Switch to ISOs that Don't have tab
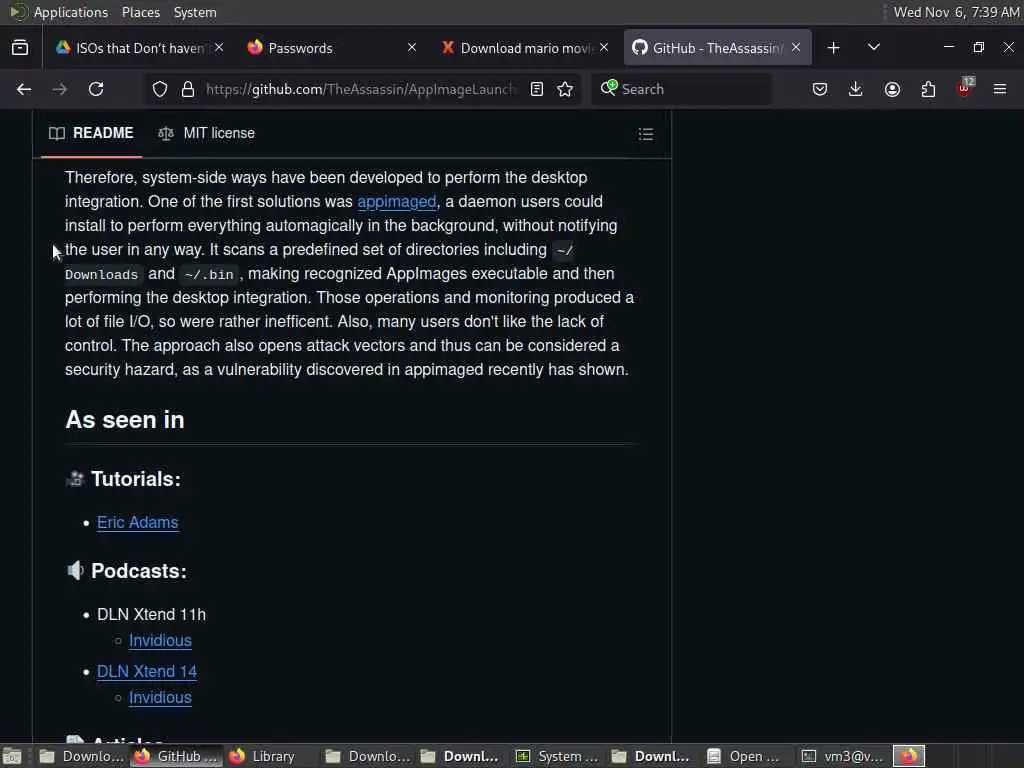1024x768 pixels. point(138,48)
